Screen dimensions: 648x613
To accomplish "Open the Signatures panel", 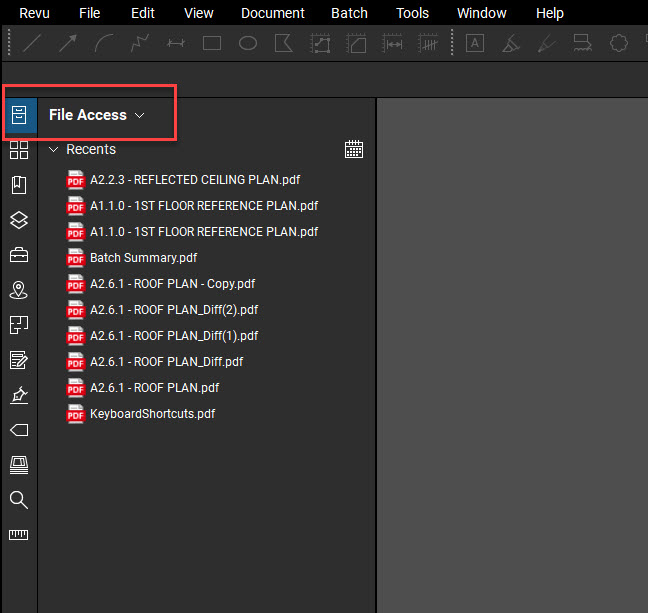I will [19, 395].
